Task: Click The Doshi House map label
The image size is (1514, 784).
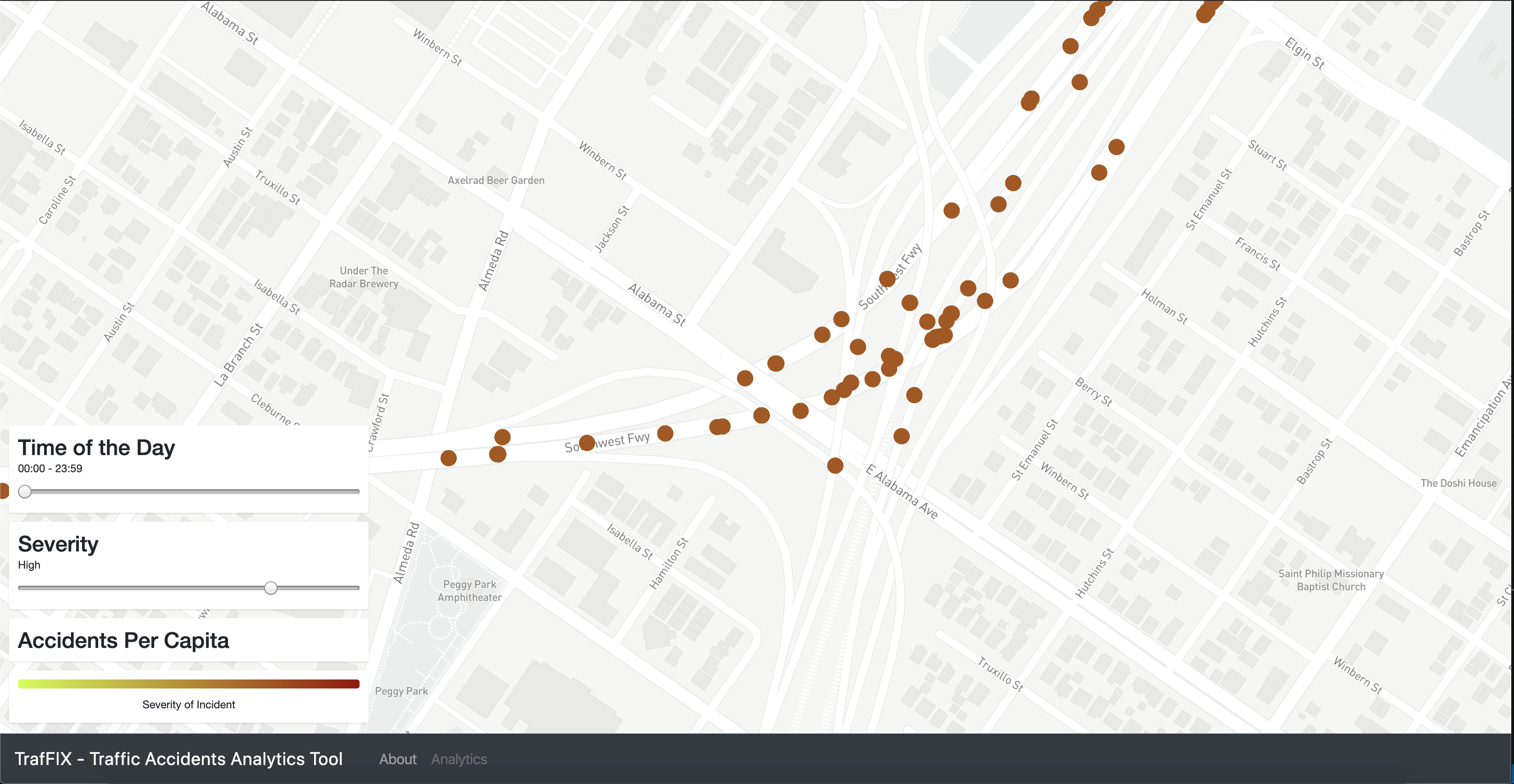Action: (x=1458, y=483)
